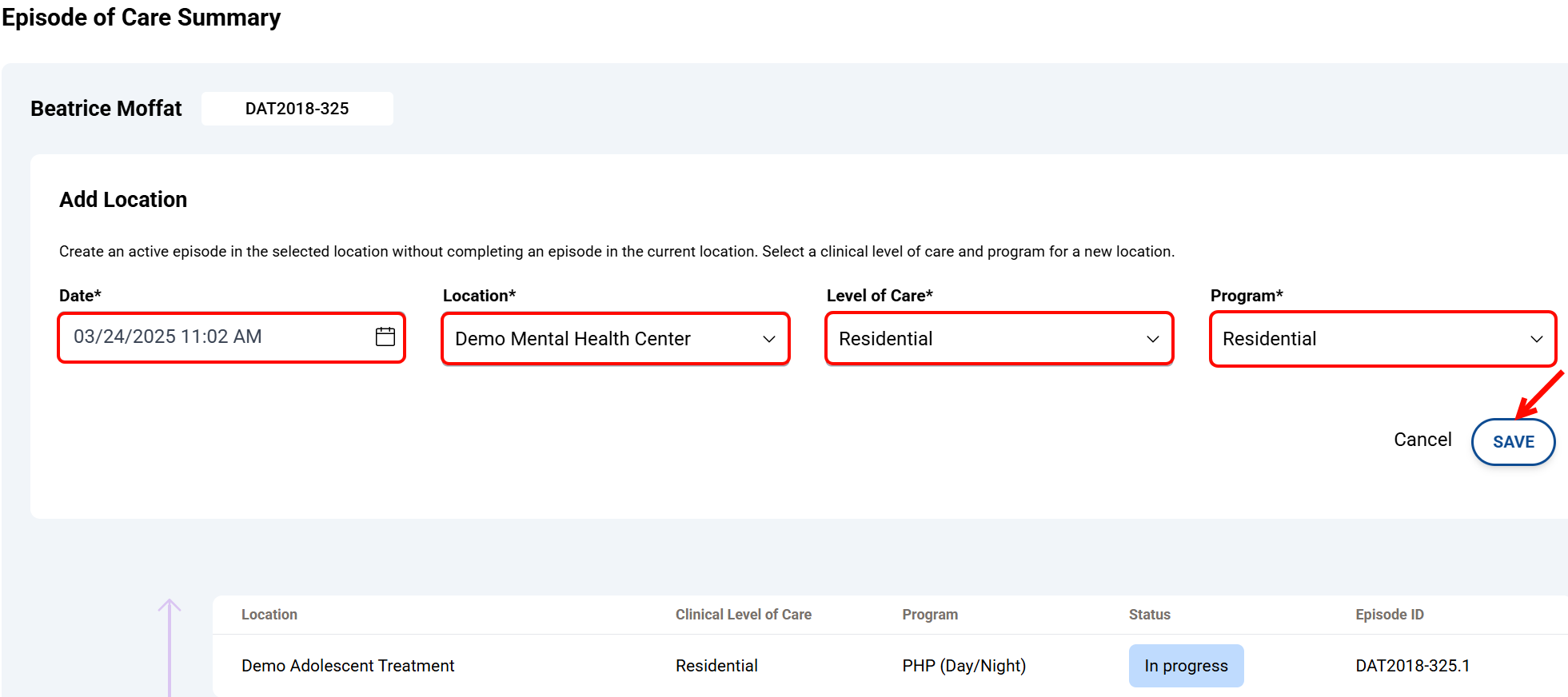Screen dimensions: 1568x697
Task: Sort by the Location column header
Action: pos(269,615)
